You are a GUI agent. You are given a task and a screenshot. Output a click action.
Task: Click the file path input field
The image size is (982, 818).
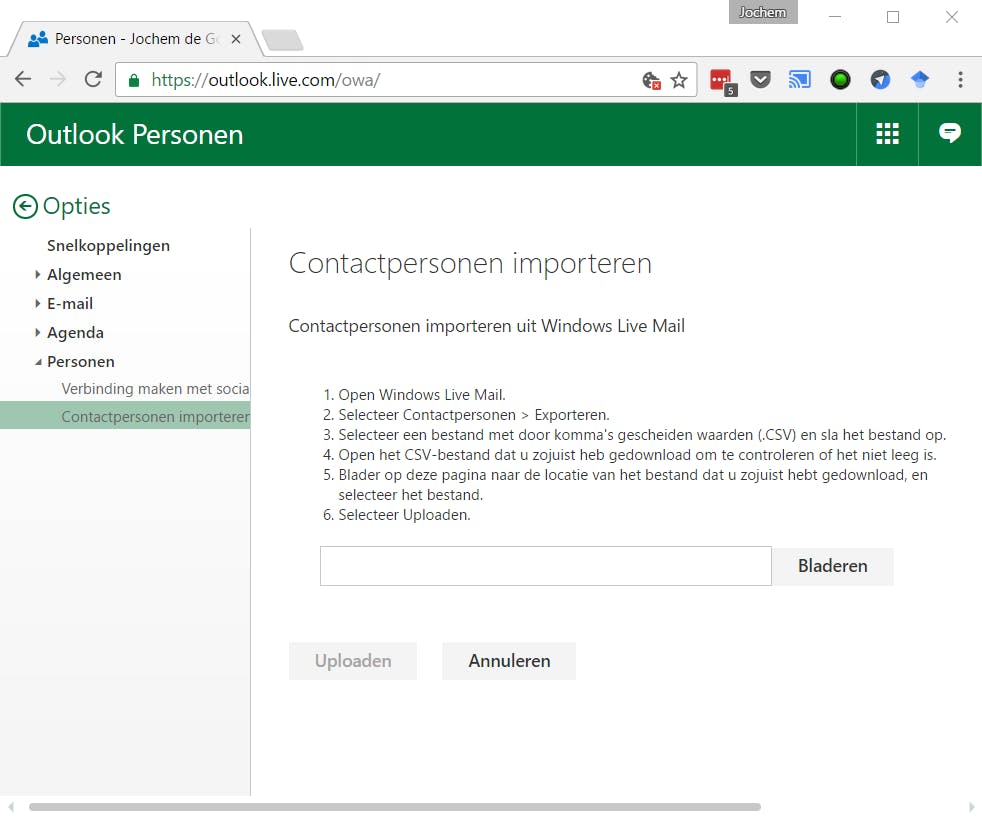click(x=545, y=566)
